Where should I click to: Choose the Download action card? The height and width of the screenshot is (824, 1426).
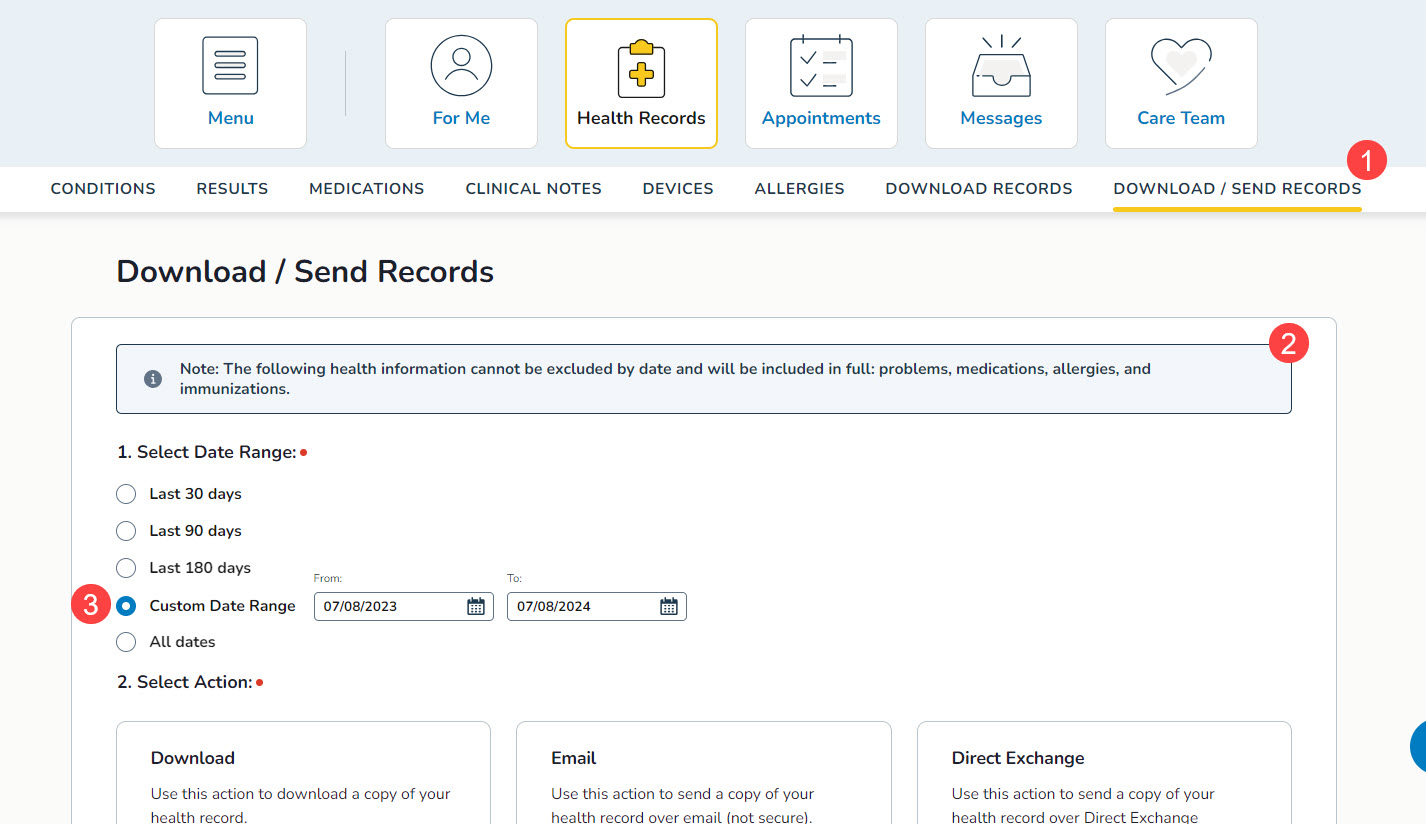click(303, 772)
